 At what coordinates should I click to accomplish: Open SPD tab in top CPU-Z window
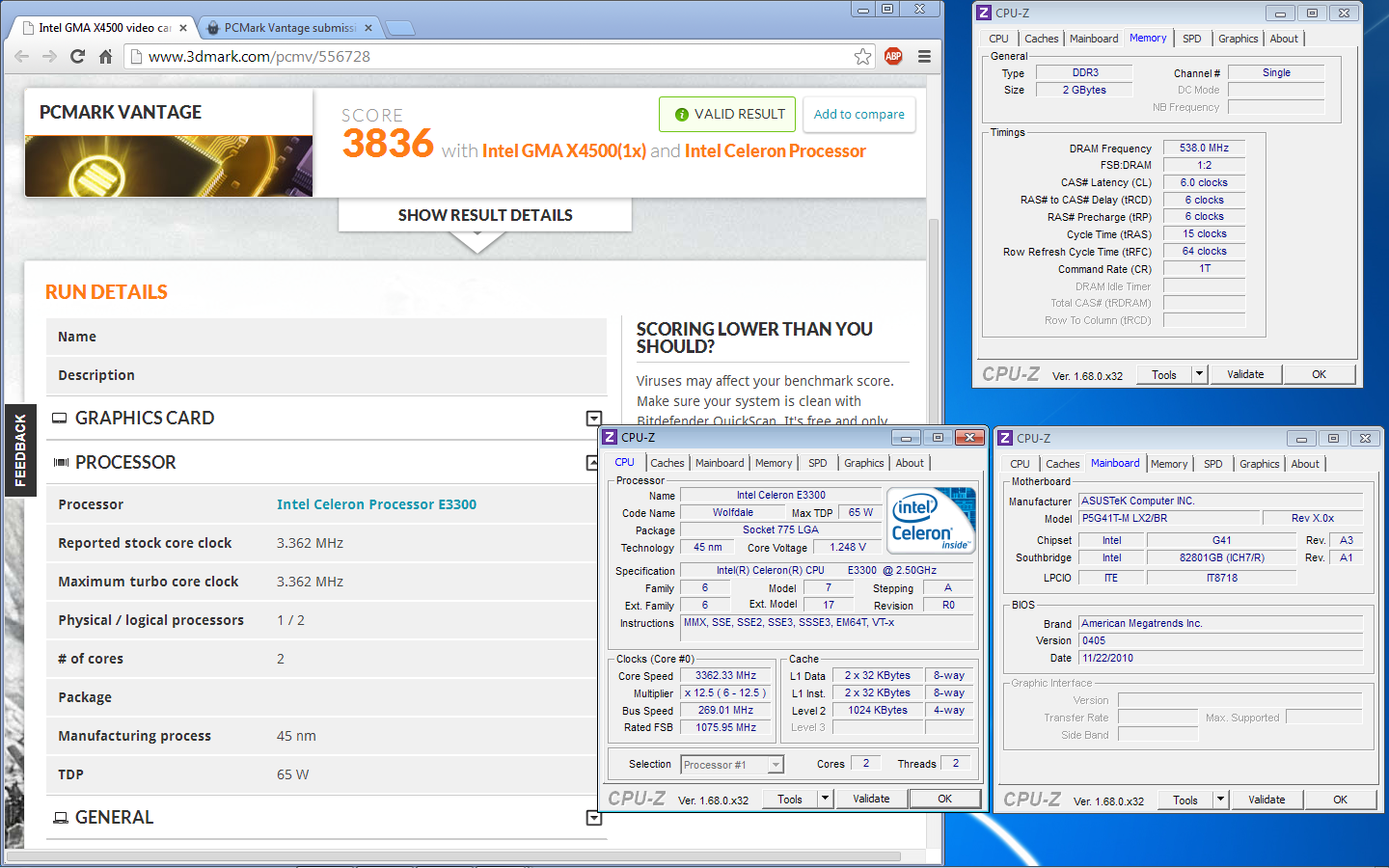coord(1192,39)
